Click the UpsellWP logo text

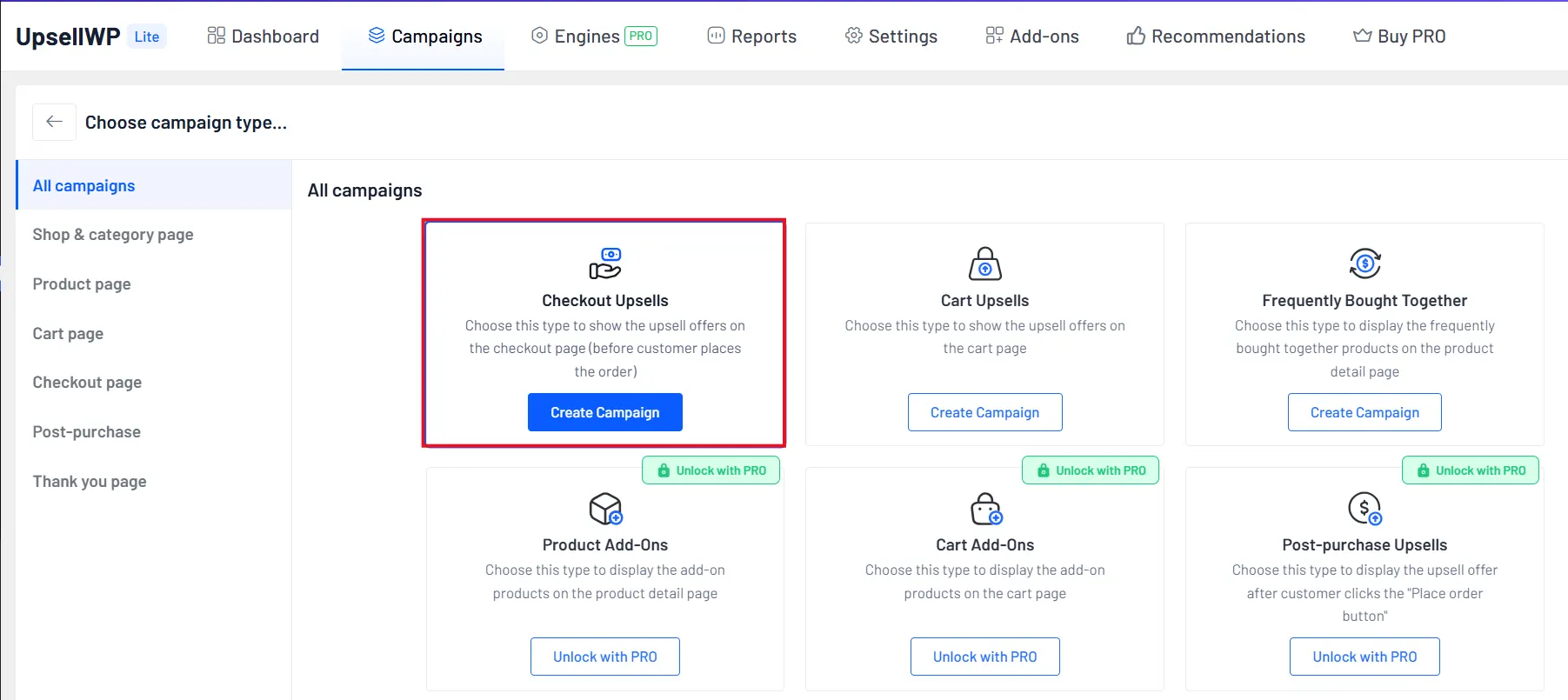68,37
